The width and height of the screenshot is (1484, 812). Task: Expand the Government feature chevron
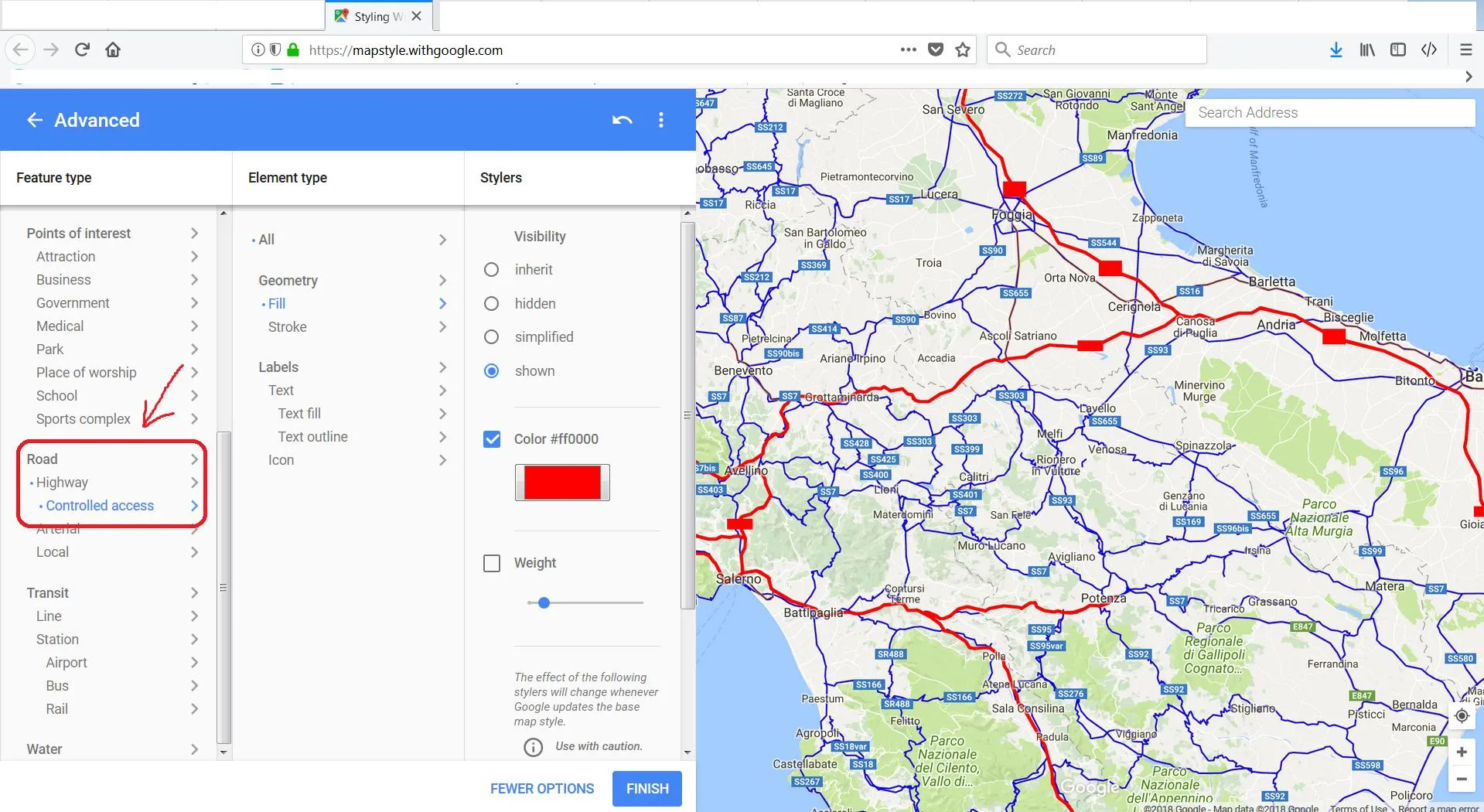[194, 303]
